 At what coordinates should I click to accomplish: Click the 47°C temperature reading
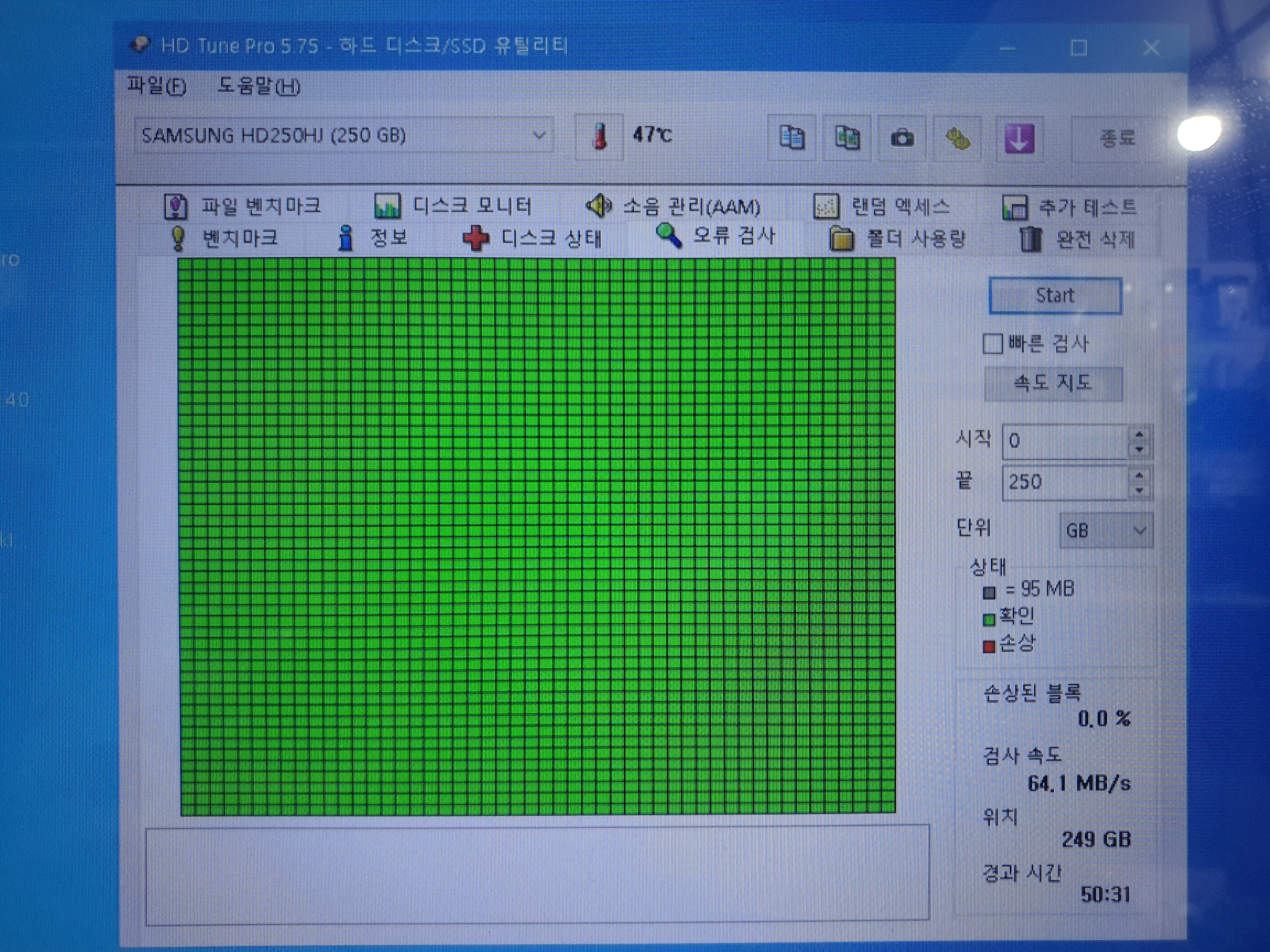652,135
